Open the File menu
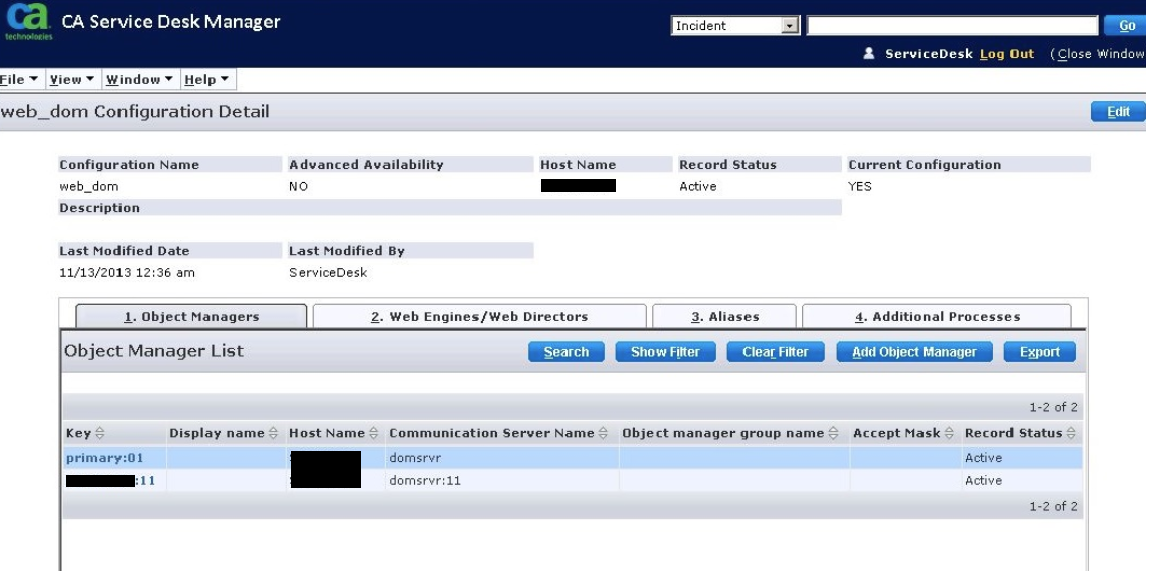The width and height of the screenshot is (1150, 571). coord(20,79)
